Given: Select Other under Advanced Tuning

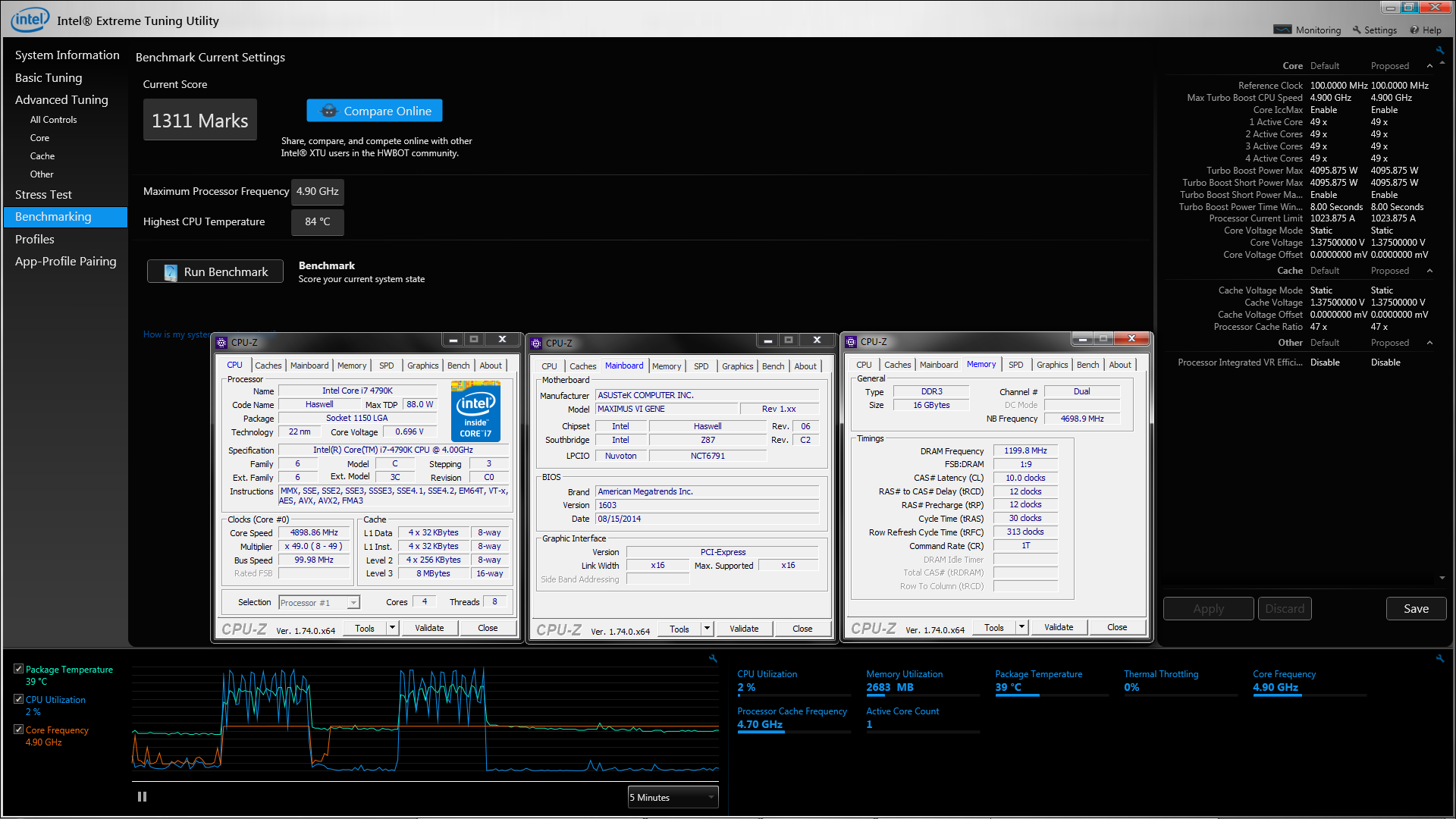Looking at the screenshot, I should coord(42,174).
